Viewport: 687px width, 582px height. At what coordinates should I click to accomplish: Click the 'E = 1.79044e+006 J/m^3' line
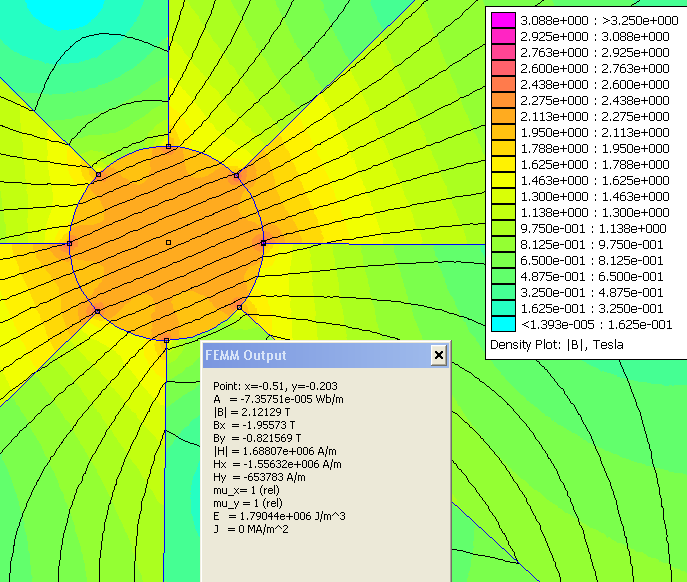point(280,516)
